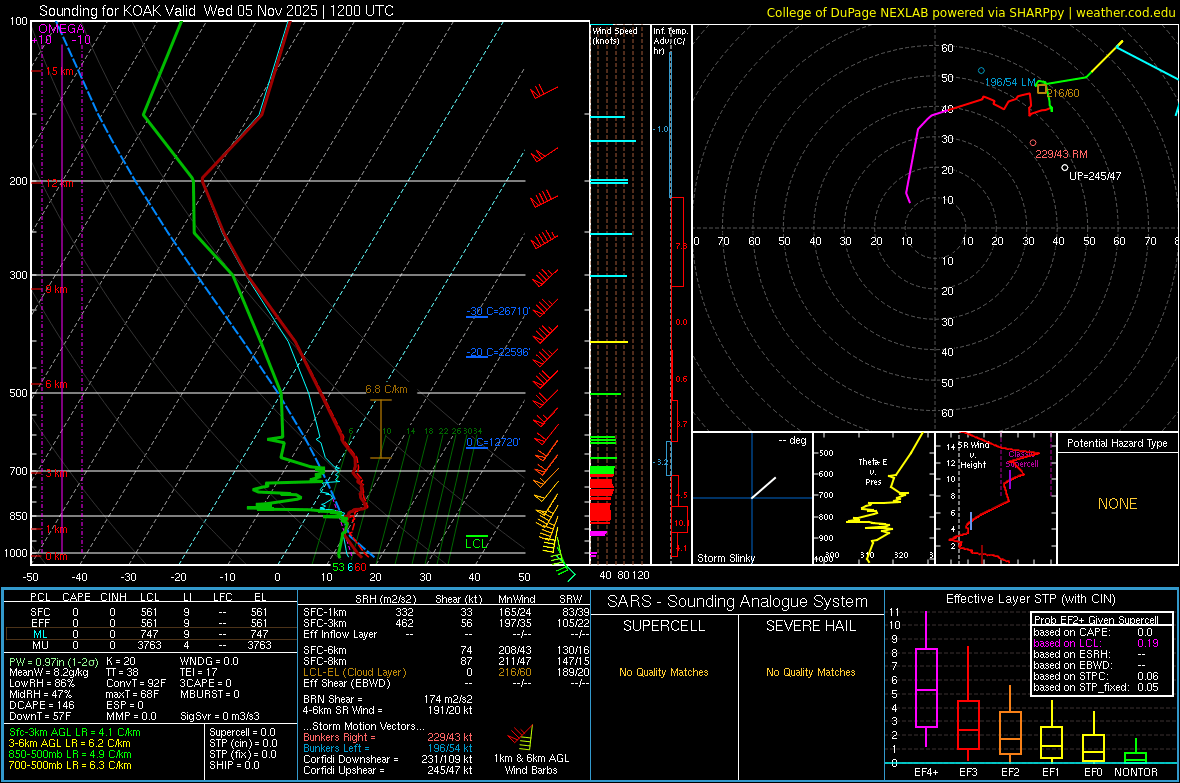Image resolution: width=1180 pixels, height=783 pixels.
Task: Click the UP=245/47 hodograph label
Action: (x=1095, y=175)
